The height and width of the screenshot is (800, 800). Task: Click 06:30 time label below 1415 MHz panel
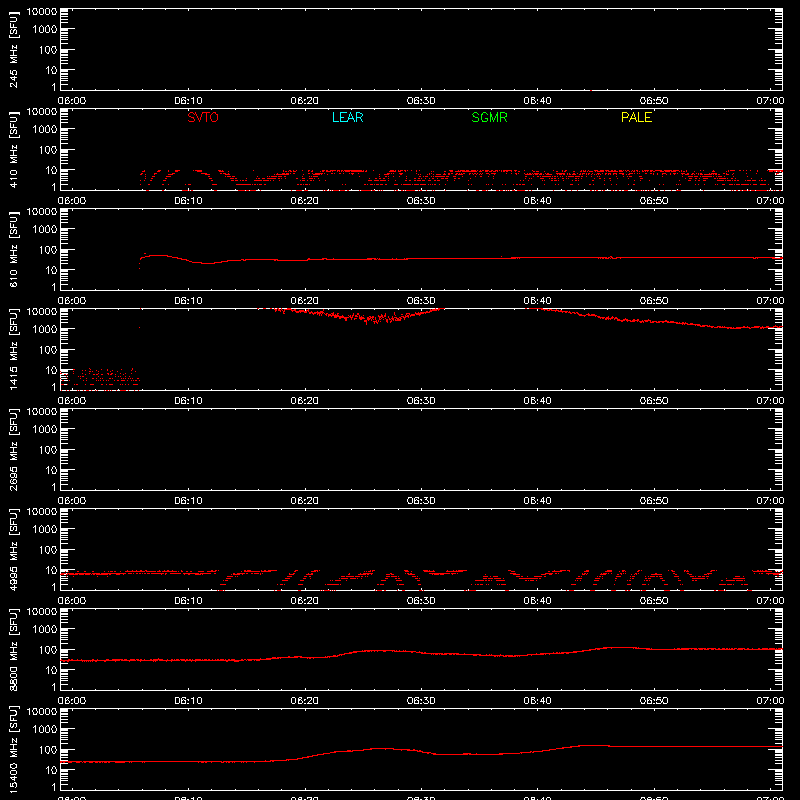click(421, 401)
